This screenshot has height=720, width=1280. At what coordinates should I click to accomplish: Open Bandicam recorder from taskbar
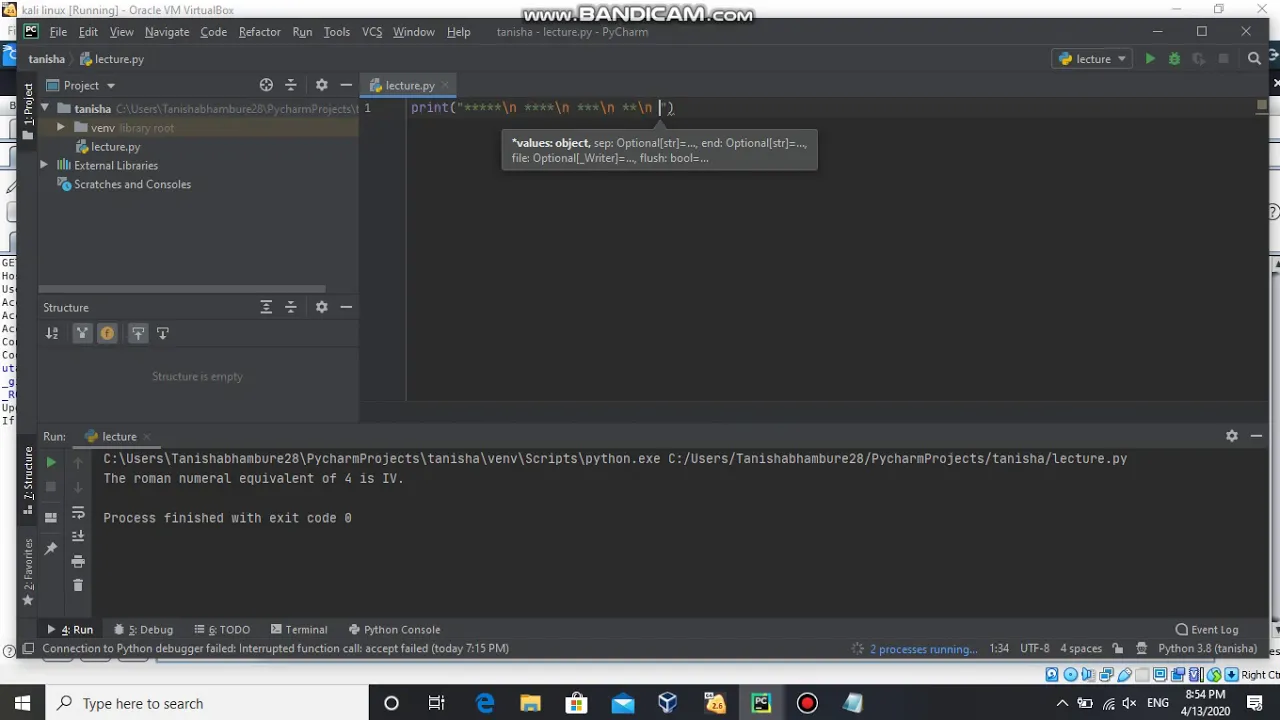[807, 703]
